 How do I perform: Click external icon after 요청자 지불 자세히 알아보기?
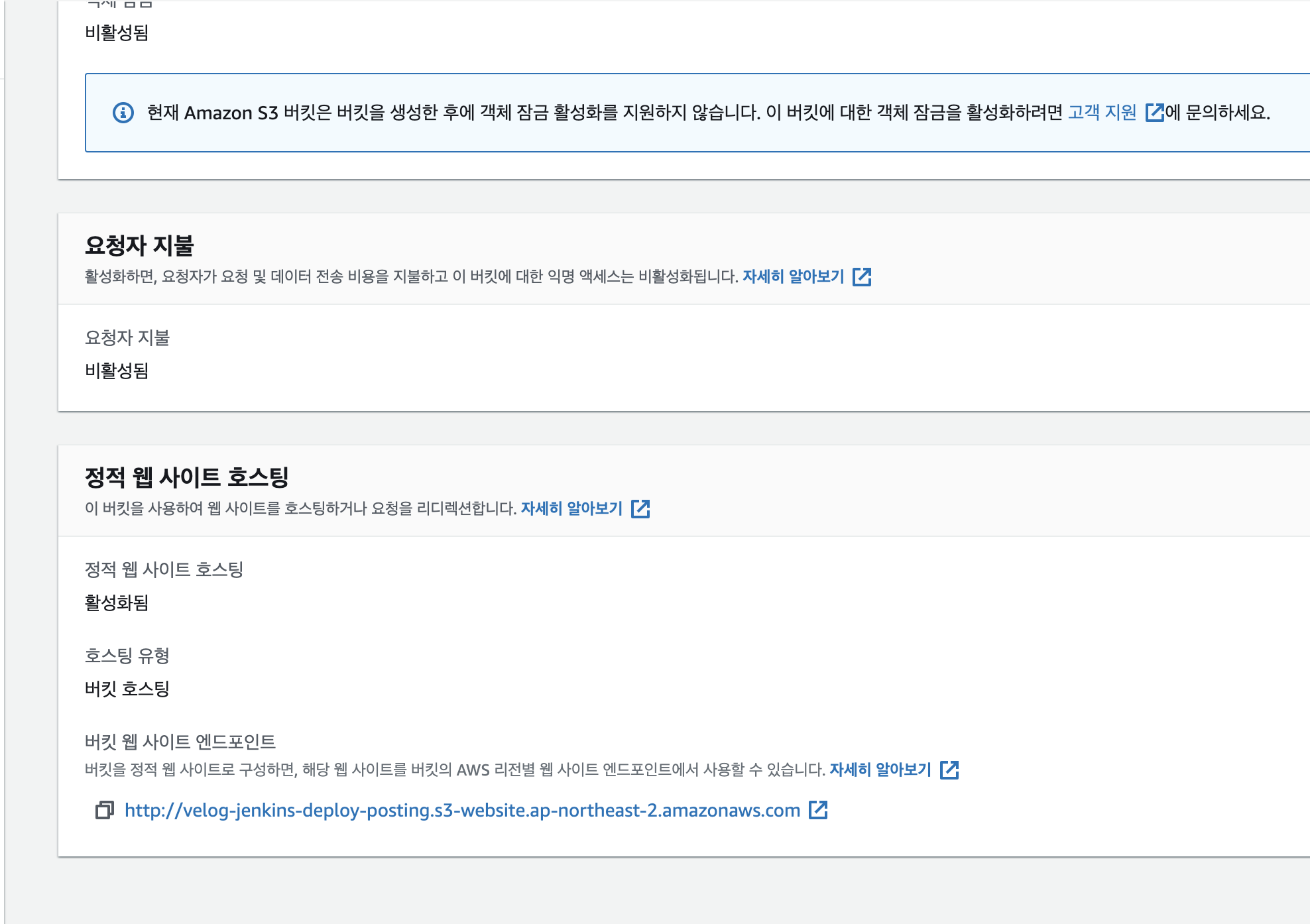pos(862,276)
